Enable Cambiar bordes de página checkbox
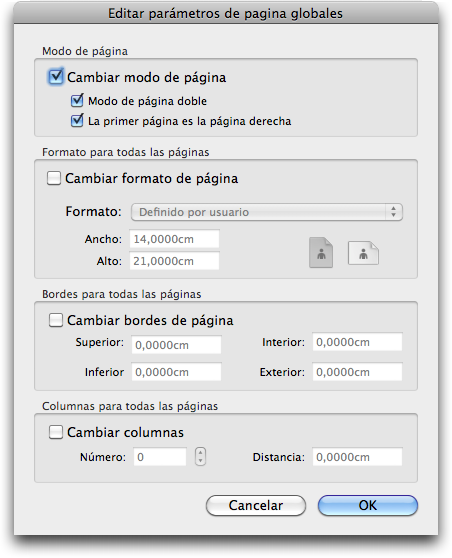The image size is (452, 558). point(56,320)
